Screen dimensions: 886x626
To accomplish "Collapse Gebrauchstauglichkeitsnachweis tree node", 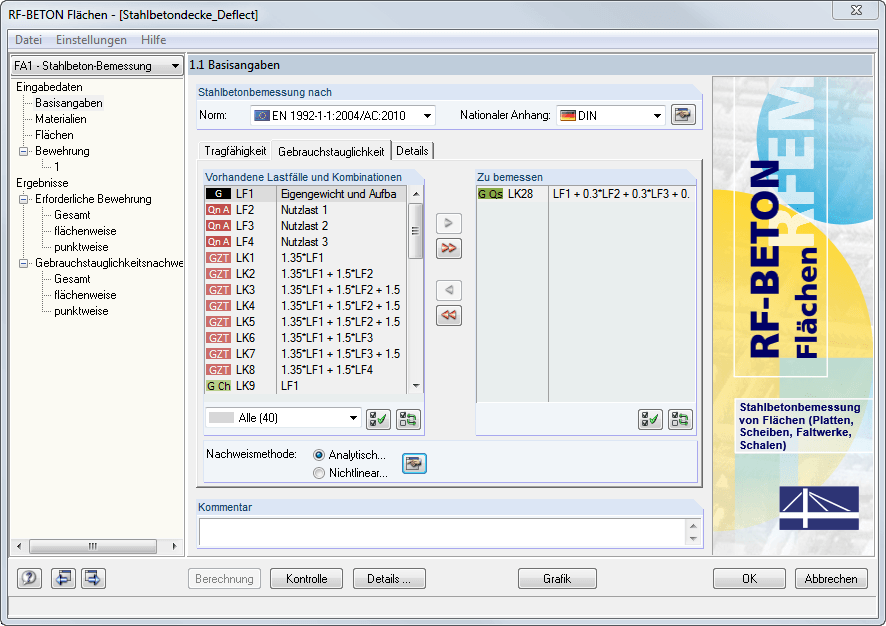I will 23,263.
